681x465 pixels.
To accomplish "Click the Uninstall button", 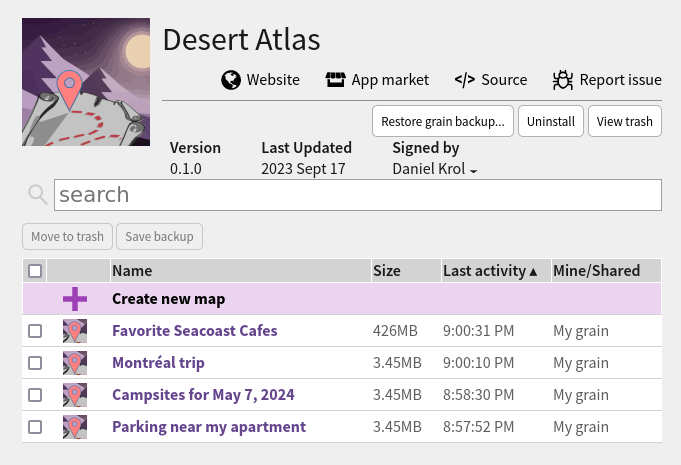I will (x=551, y=121).
